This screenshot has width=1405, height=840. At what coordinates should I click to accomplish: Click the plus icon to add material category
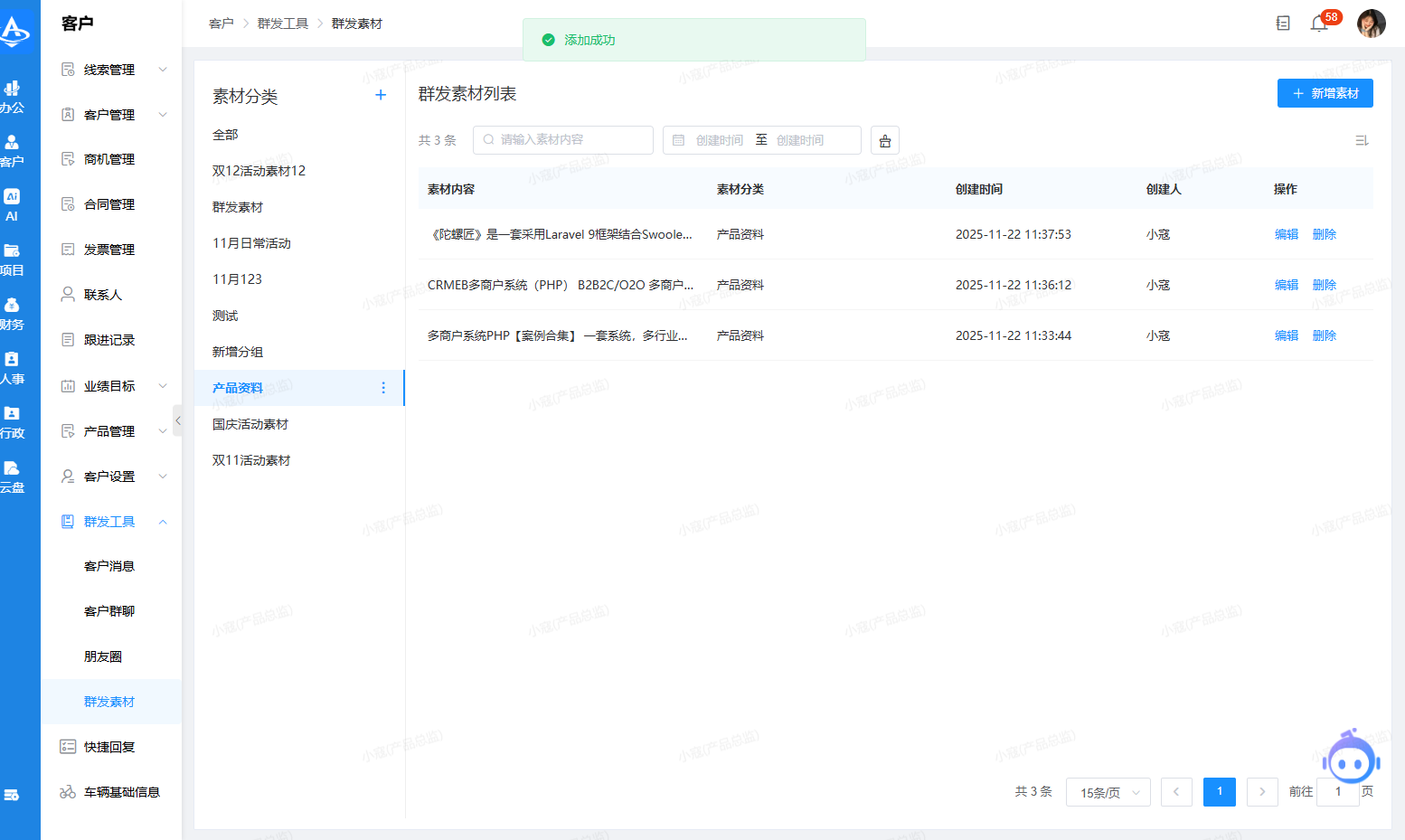click(381, 95)
